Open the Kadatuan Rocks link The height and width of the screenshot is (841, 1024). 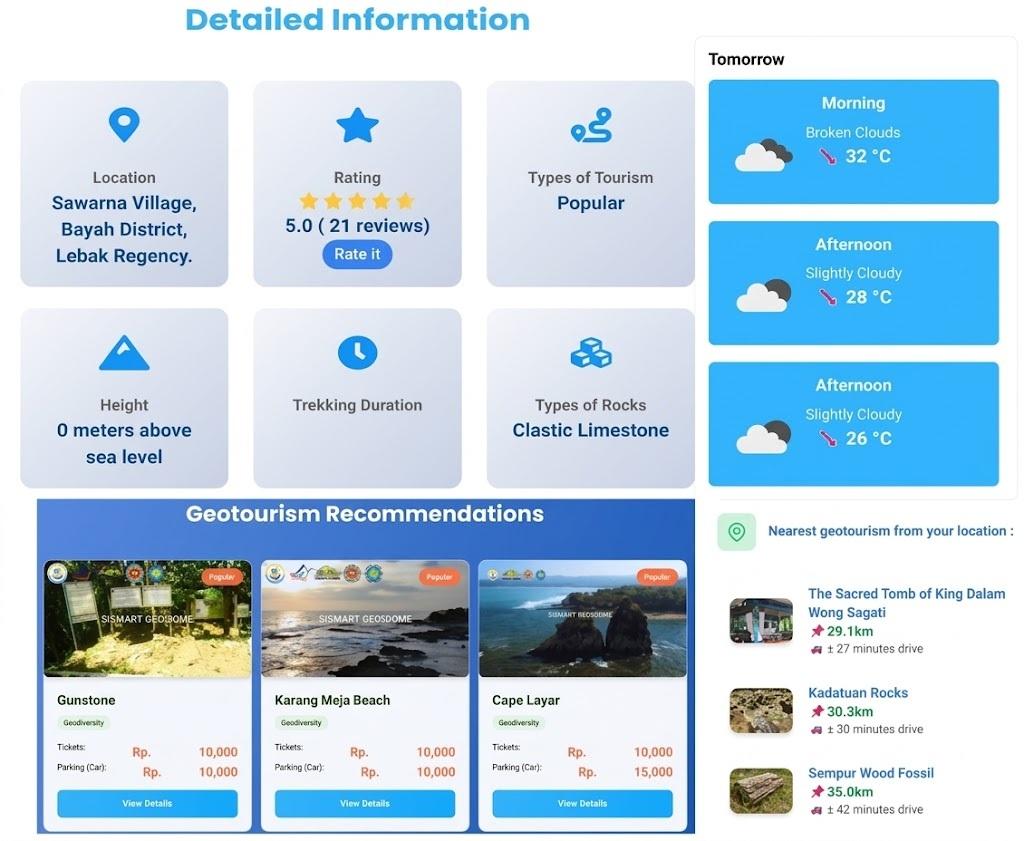857,693
